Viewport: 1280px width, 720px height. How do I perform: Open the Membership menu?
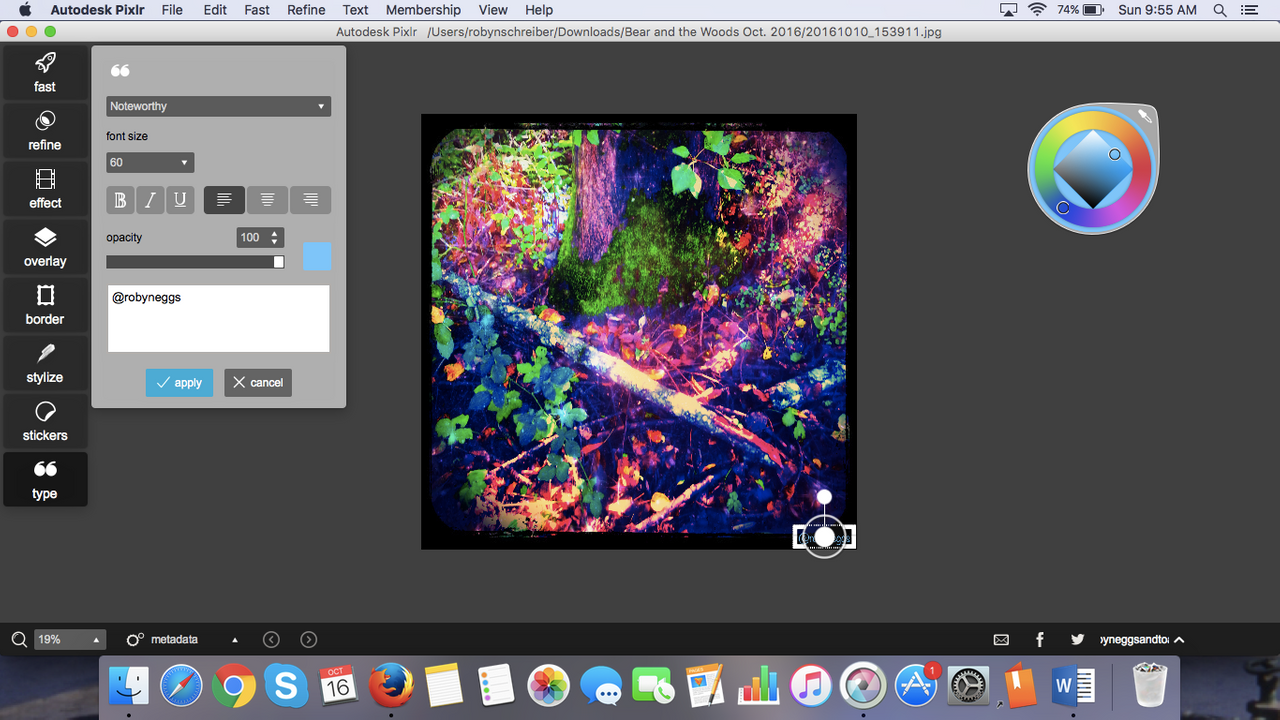pyautogui.click(x=423, y=10)
